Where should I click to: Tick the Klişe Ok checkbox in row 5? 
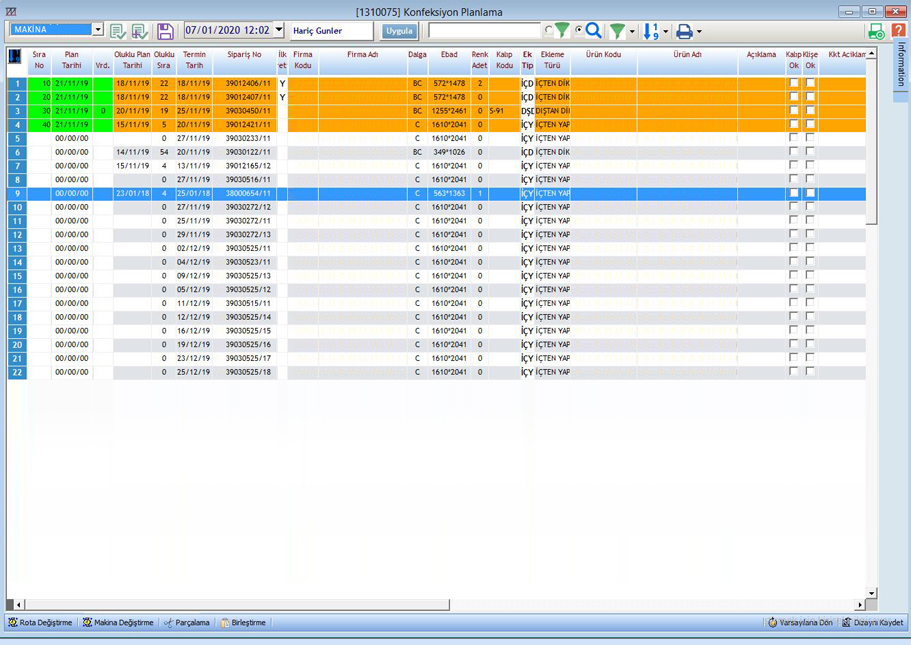(810, 138)
